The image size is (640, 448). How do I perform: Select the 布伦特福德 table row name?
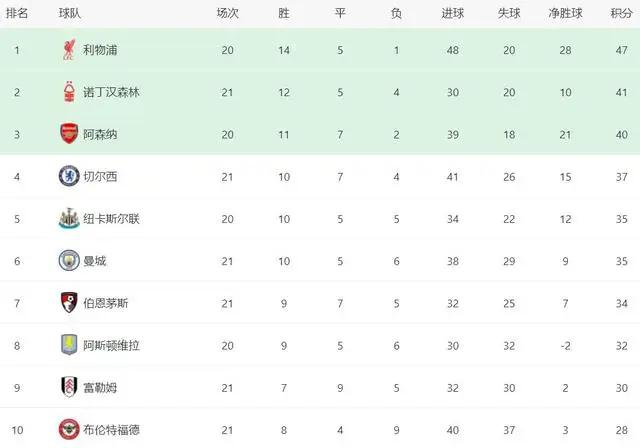coord(111,430)
